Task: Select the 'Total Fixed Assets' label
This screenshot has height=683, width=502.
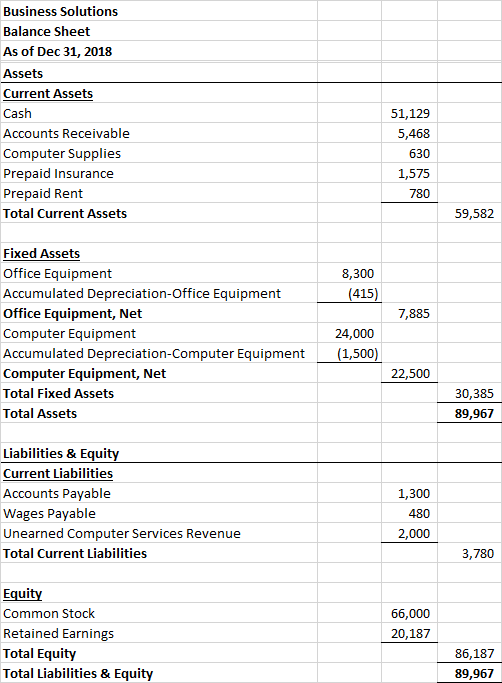Action: [x=58, y=393]
